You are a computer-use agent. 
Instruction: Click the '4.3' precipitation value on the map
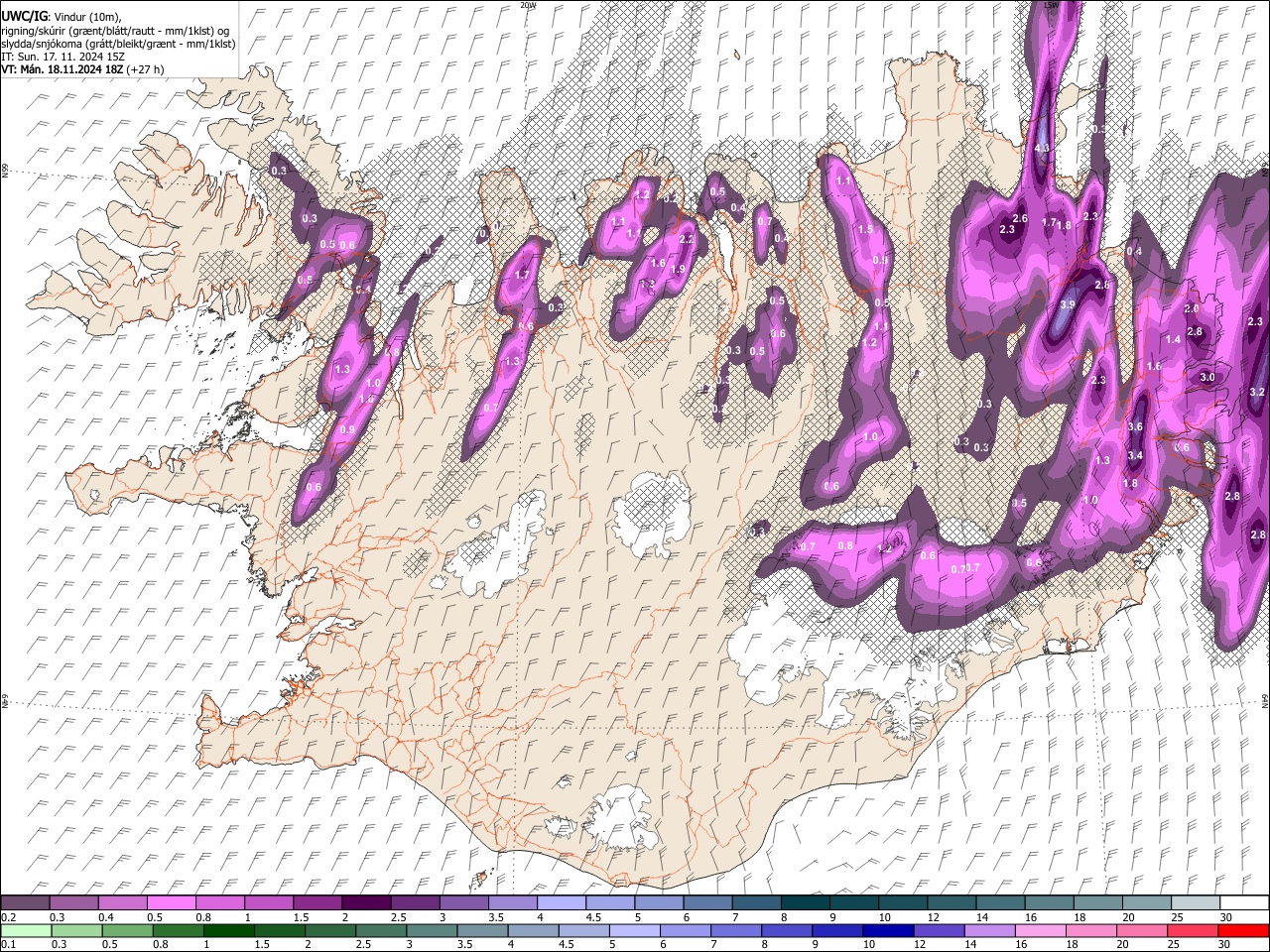pyautogui.click(x=1042, y=148)
